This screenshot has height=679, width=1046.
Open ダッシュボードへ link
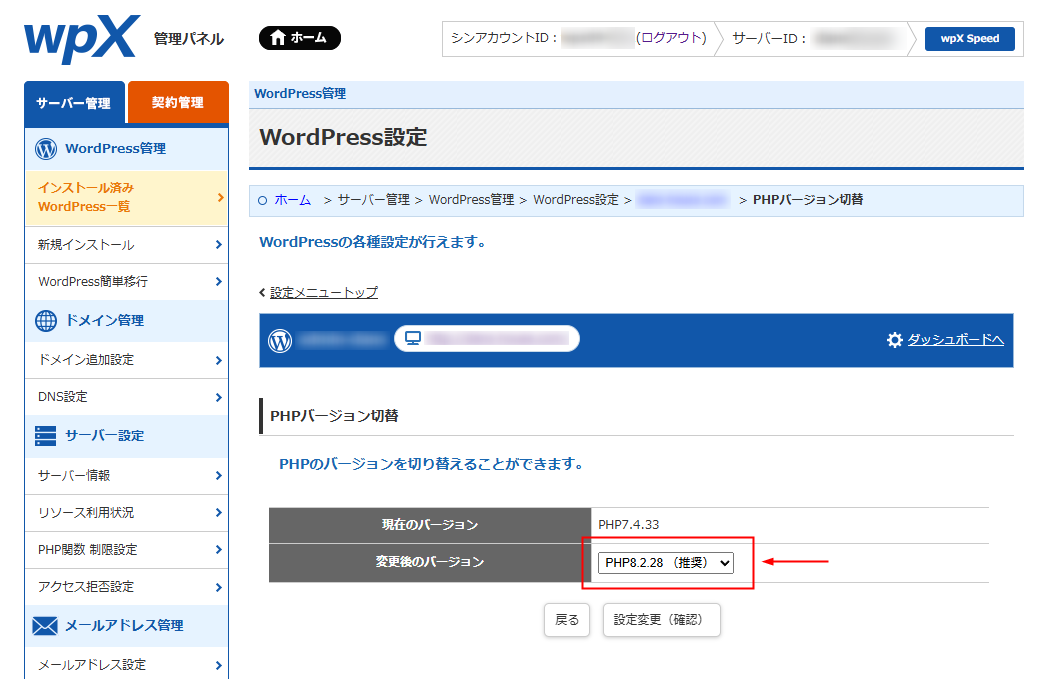point(955,340)
